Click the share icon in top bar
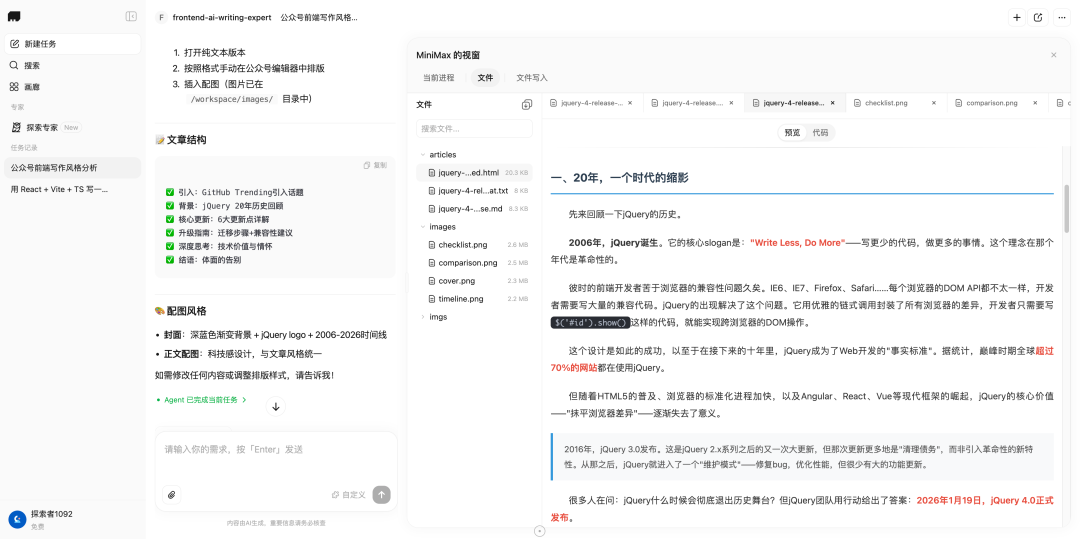The width and height of the screenshot is (1080, 539). (1038, 18)
